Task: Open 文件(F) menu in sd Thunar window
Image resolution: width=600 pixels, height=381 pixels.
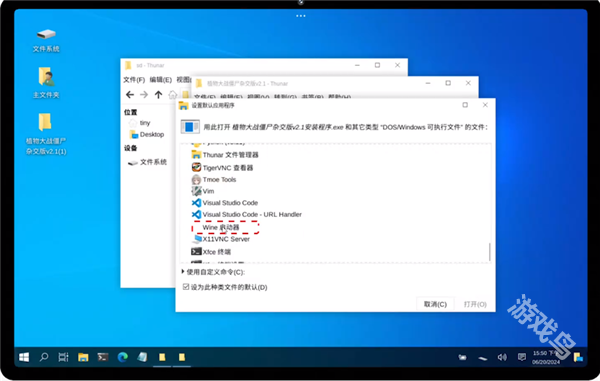Action: pos(134,80)
